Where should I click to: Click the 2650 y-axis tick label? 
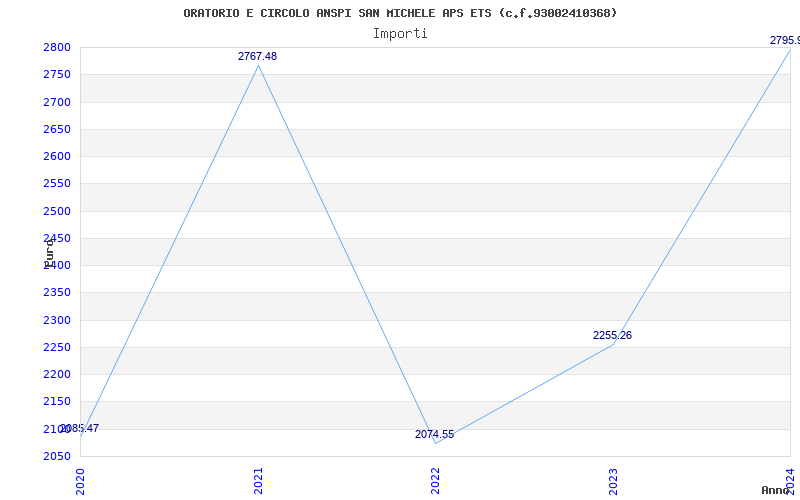pyautogui.click(x=57, y=130)
